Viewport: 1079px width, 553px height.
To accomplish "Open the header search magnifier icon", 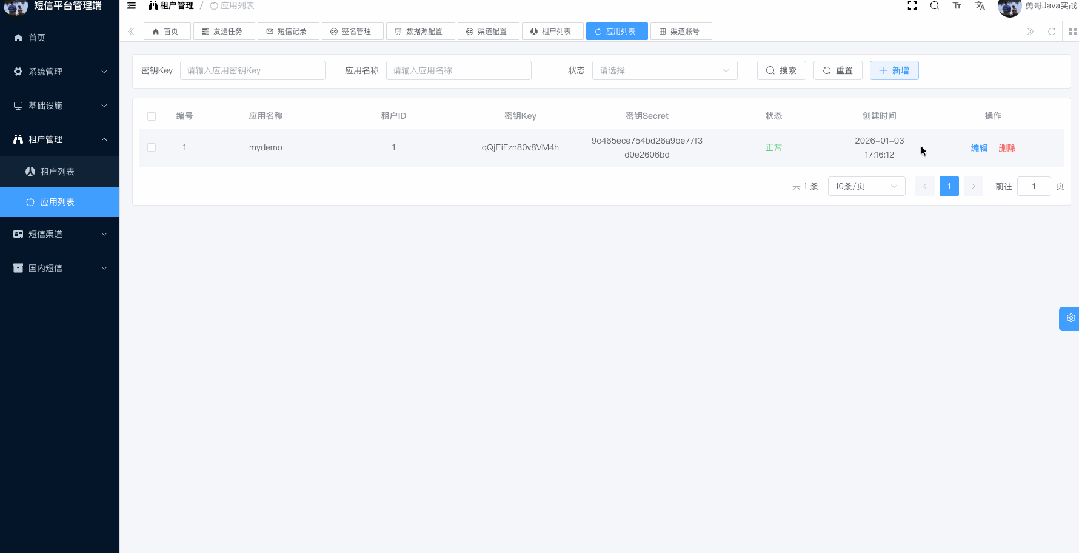I will [x=934, y=6].
